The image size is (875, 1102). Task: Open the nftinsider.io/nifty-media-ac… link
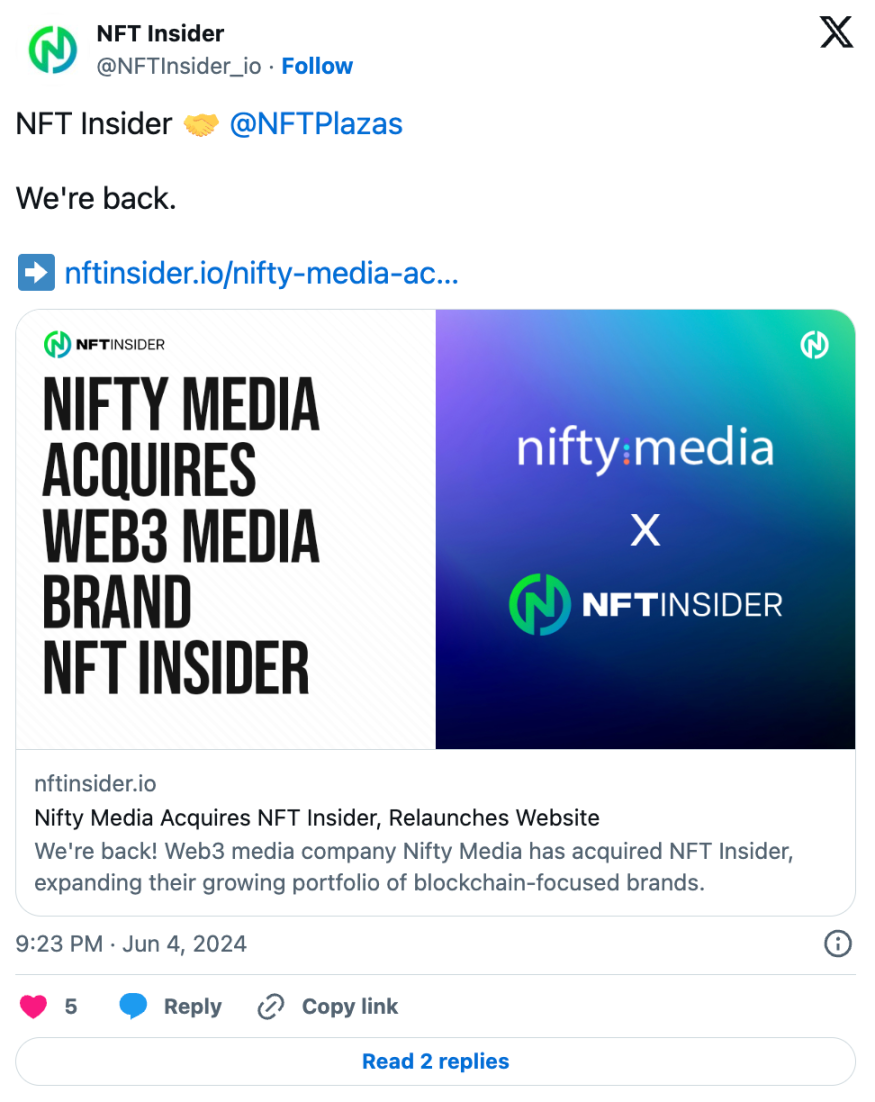tap(261, 273)
